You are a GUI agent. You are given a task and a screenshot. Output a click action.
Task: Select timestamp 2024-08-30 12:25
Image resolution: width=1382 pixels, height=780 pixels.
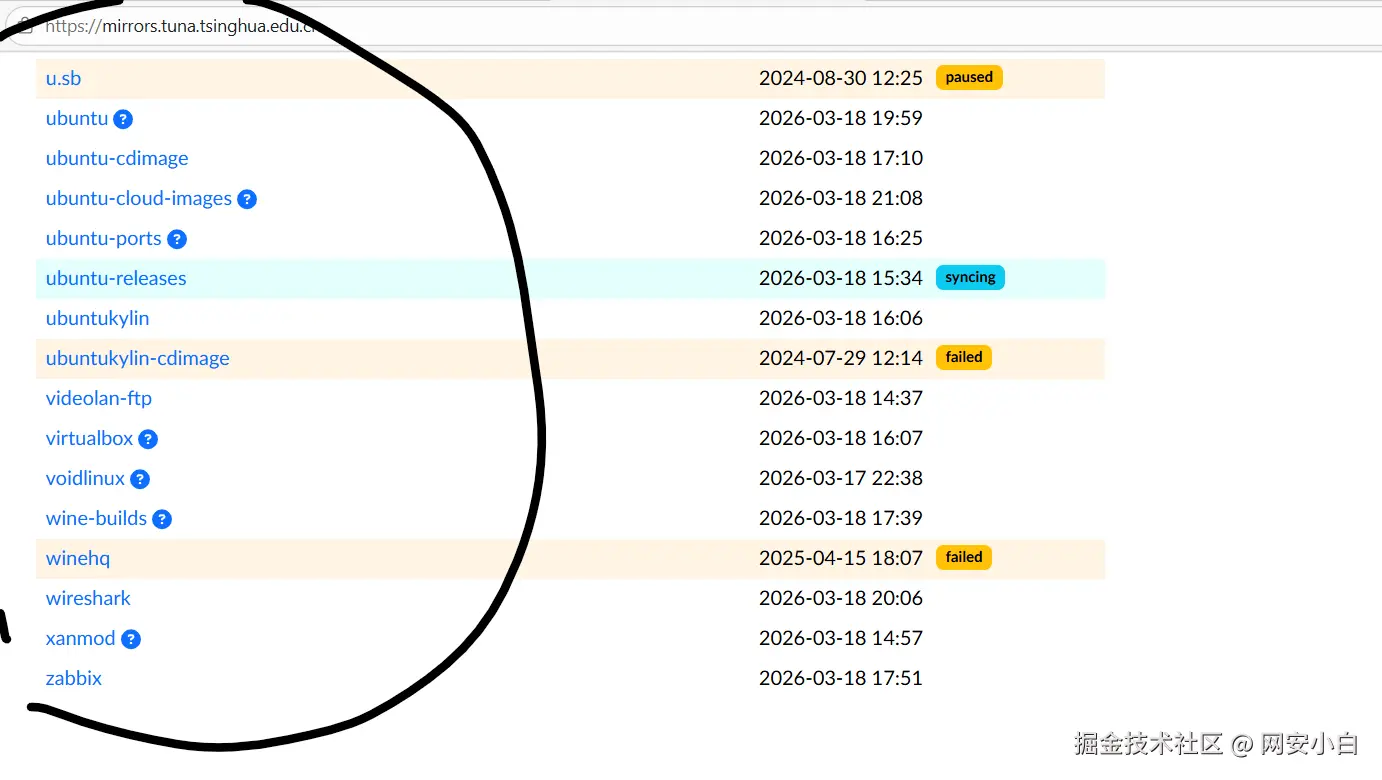841,78
